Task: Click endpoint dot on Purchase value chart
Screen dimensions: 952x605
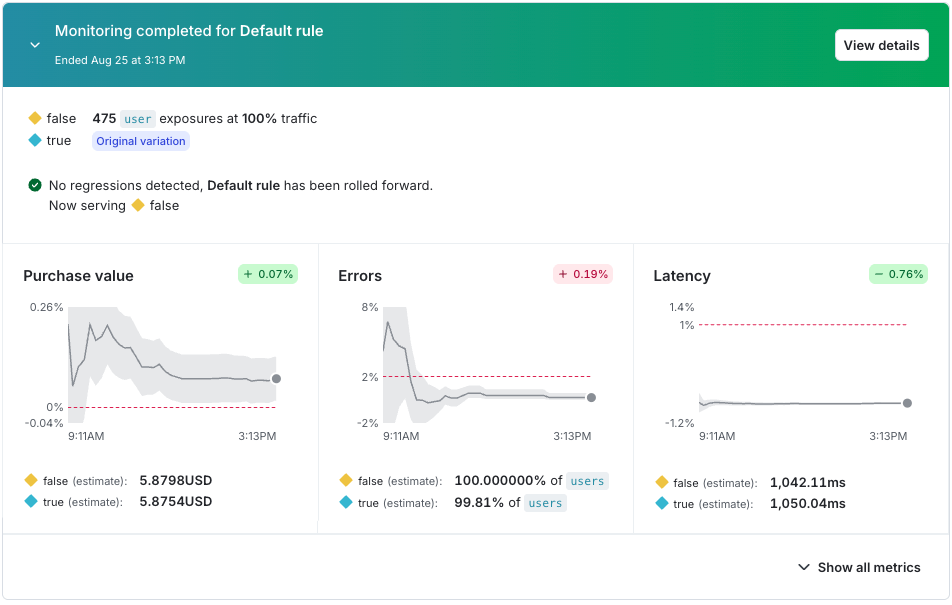Action: (x=276, y=380)
